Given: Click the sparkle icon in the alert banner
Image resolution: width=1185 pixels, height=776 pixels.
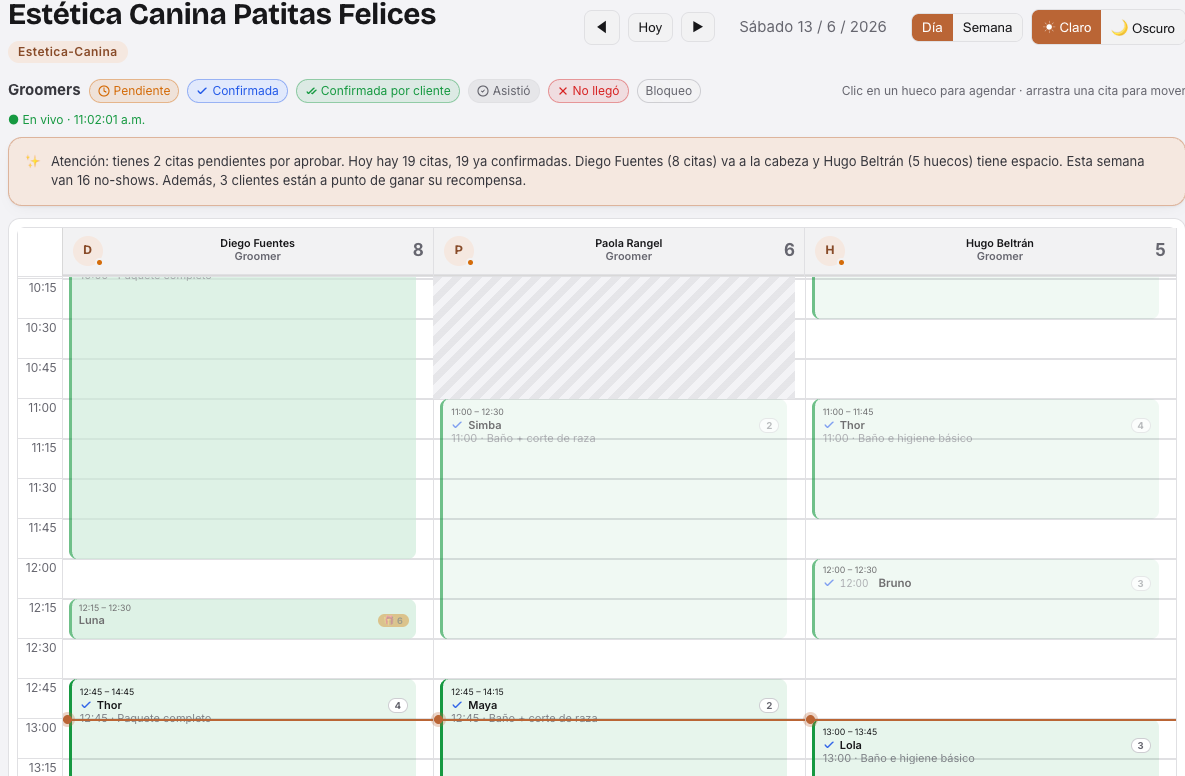Looking at the screenshot, I should tap(32, 162).
